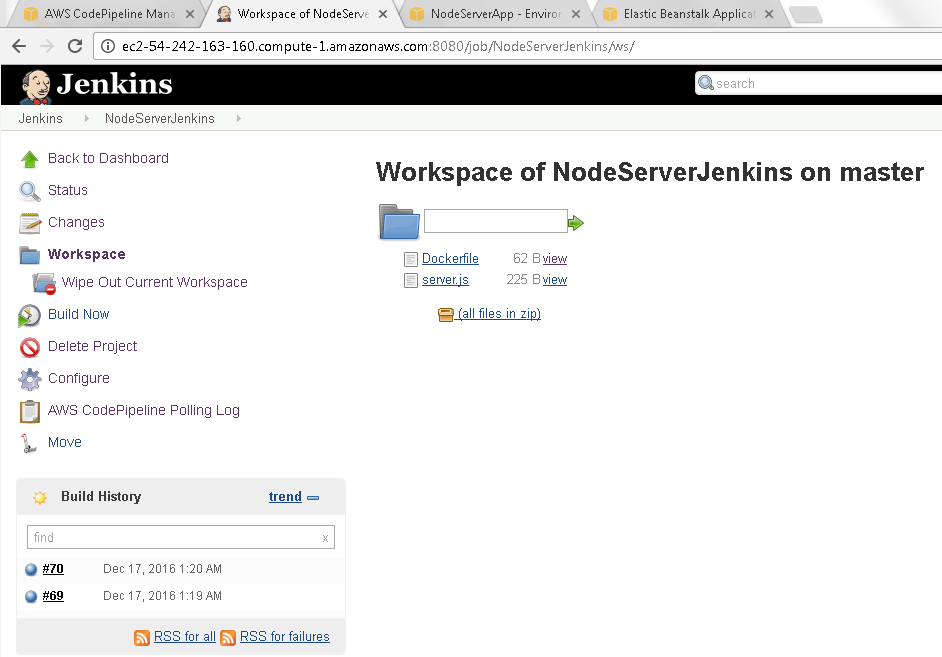Open the build history trend link
Viewport: 942px width, 657px height.
coord(285,497)
